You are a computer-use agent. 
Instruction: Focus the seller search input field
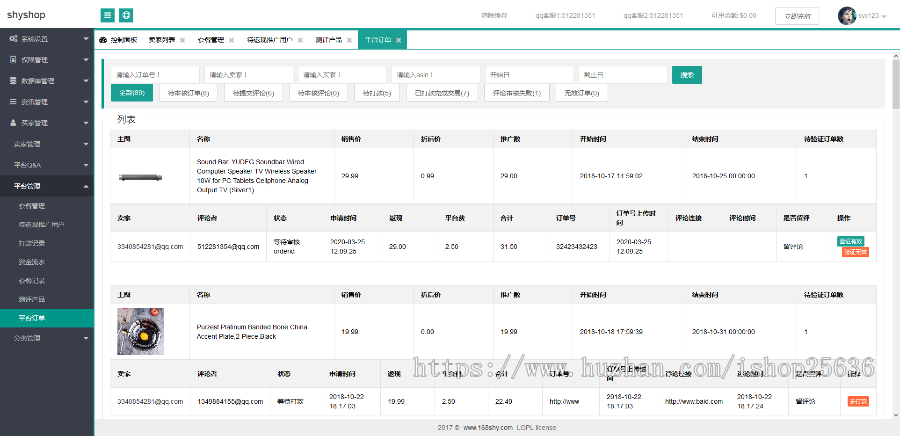249,75
